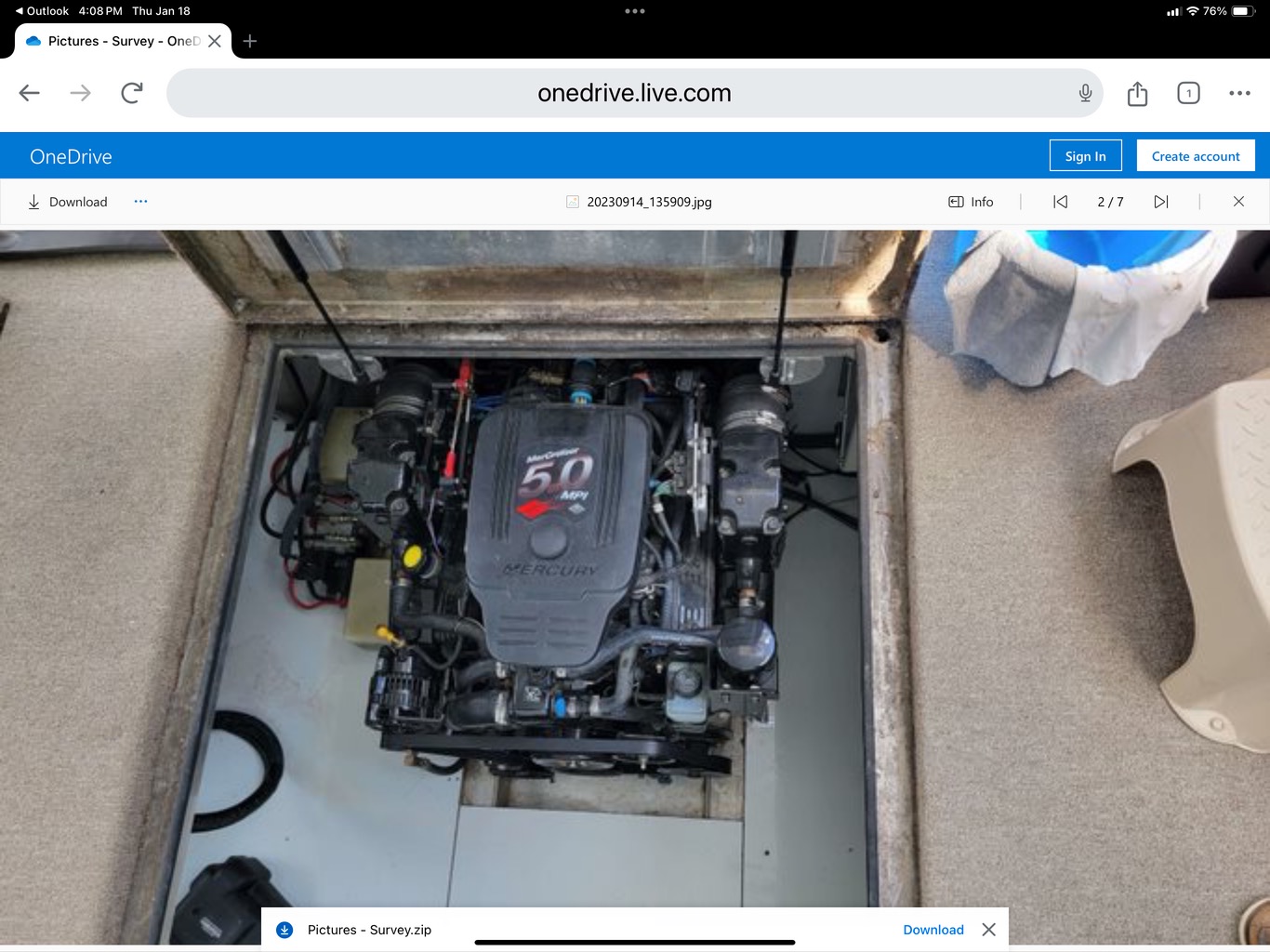Open the Info details pane
The image size is (1270, 952).
971,202
